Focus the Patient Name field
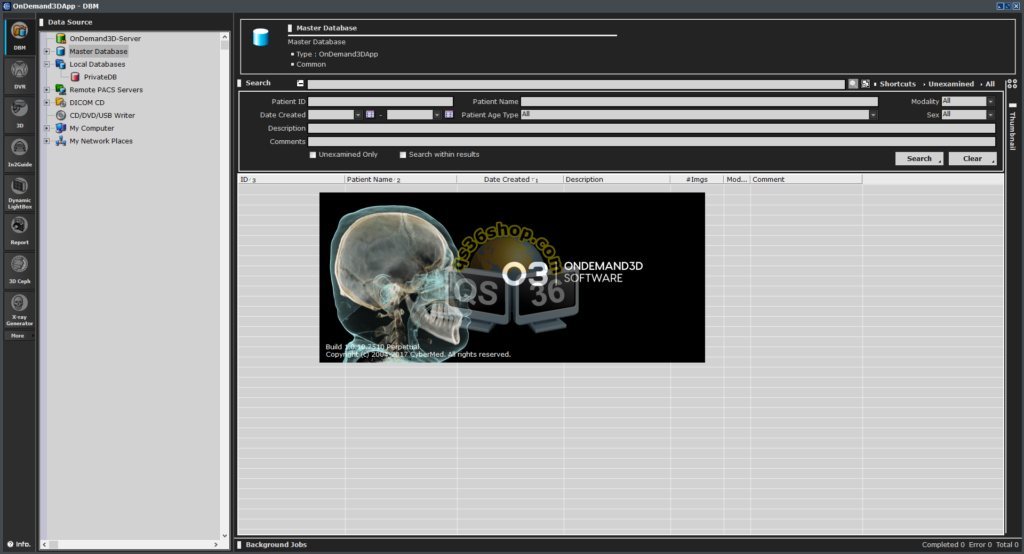Screen dimensions: 1024x554 699,101
